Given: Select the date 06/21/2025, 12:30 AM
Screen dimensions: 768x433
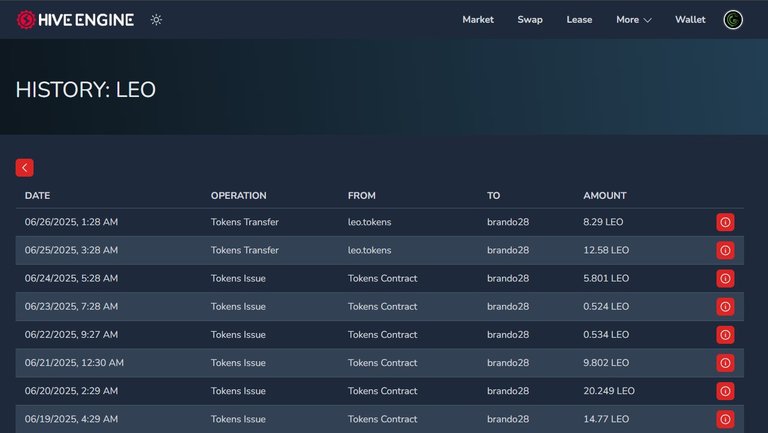Looking at the screenshot, I should pos(74,362).
